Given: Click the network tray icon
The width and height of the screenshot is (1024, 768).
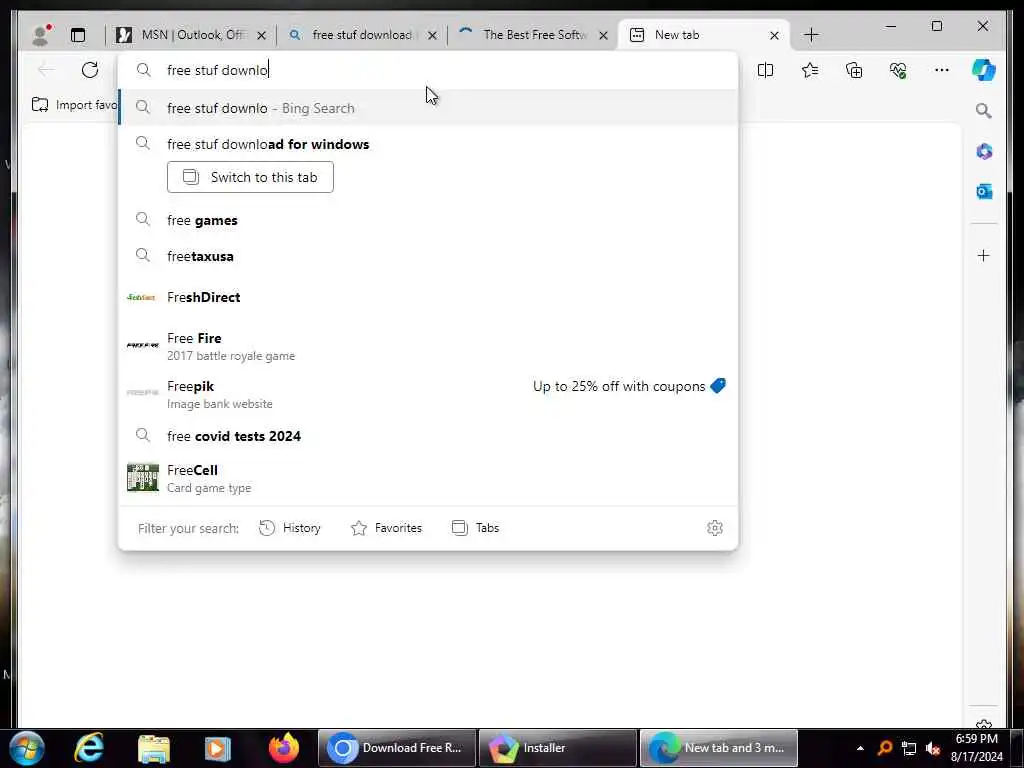Looking at the screenshot, I should point(908,748).
